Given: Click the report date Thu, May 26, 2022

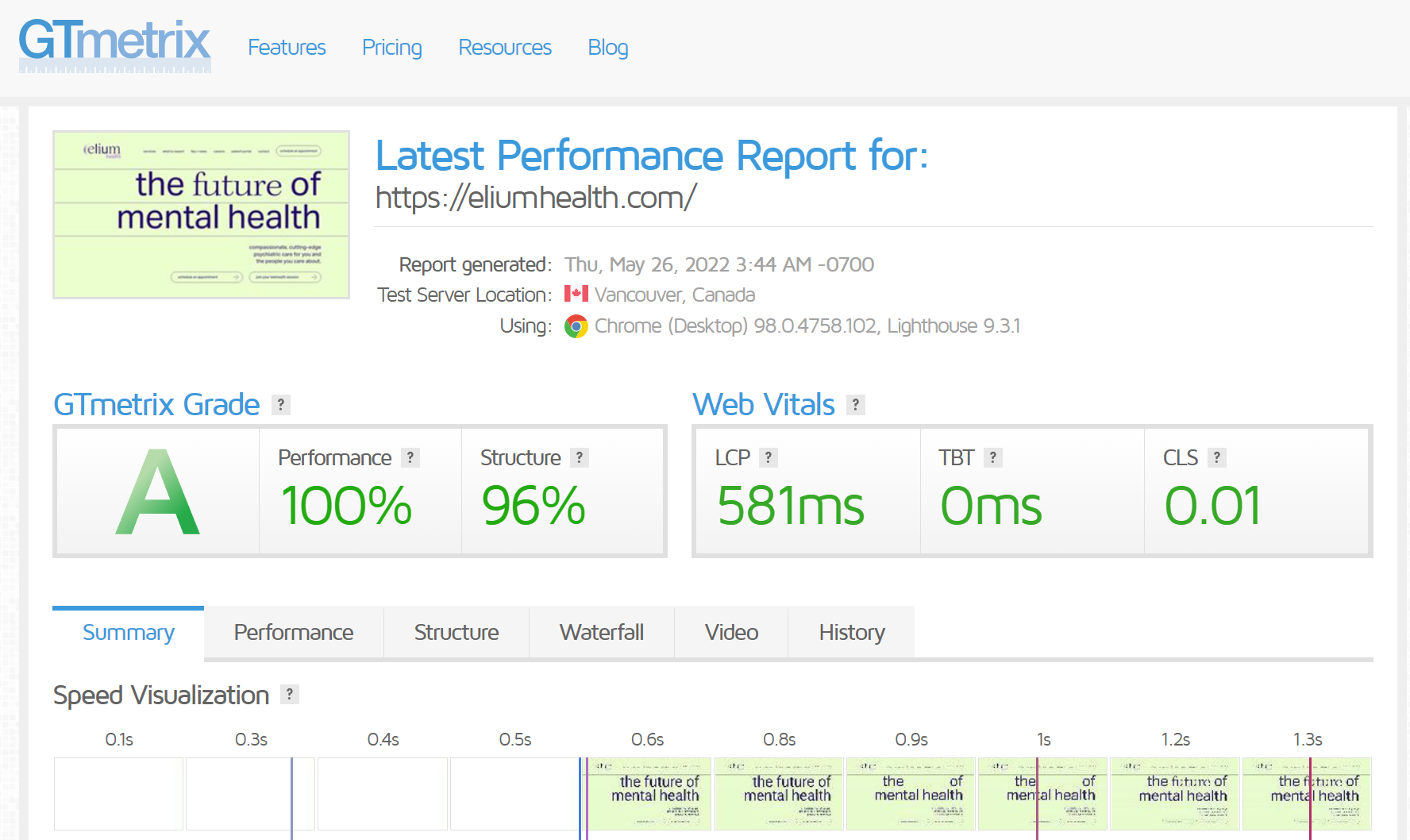Looking at the screenshot, I should tap(719, 264).
